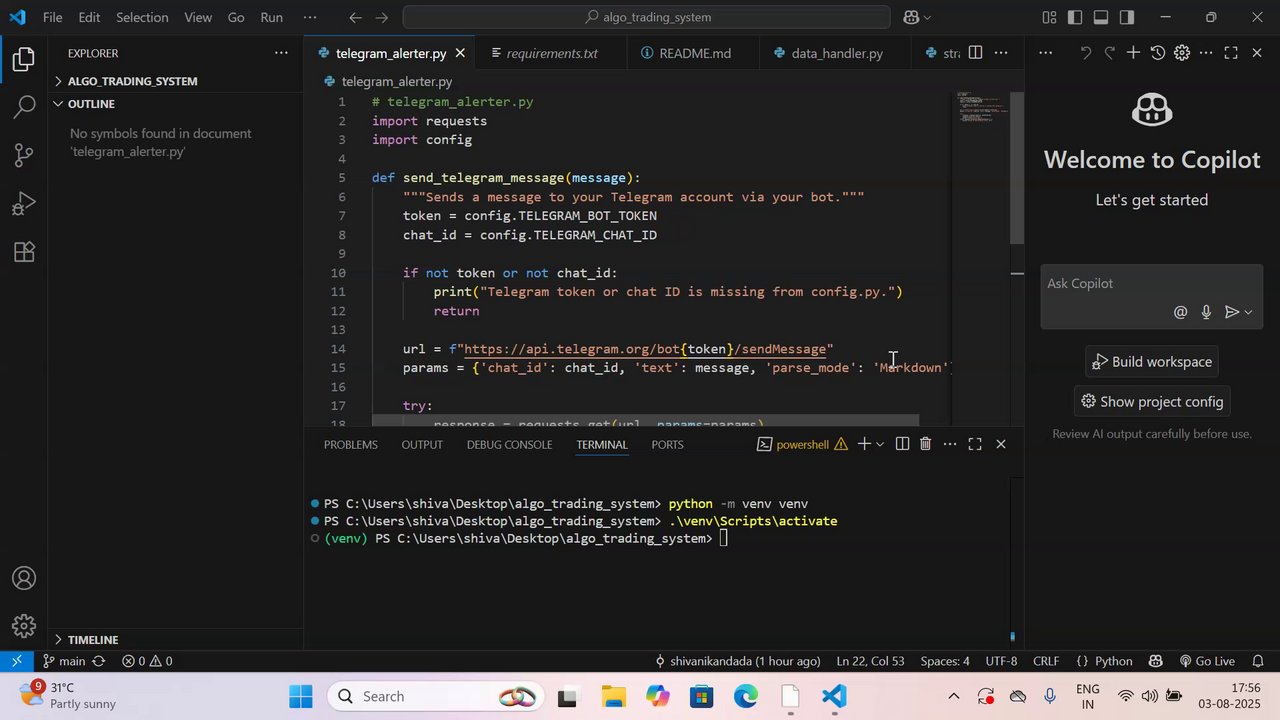Click the Show project config button
The image size is (1280, 720).
[x=1151, y=402]
